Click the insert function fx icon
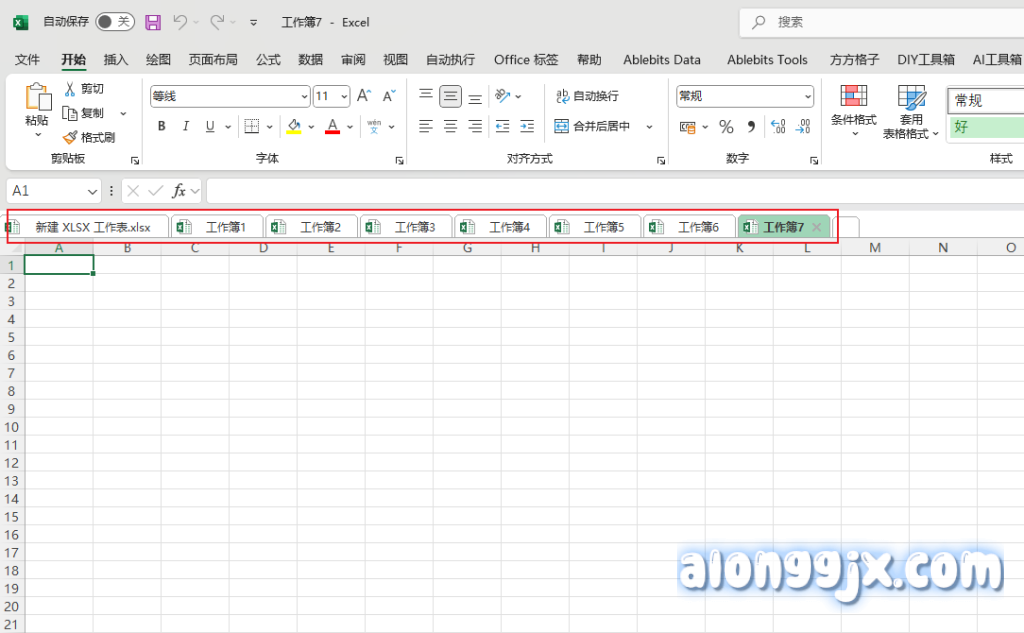 pyautogui.click(x=180, y=190)
